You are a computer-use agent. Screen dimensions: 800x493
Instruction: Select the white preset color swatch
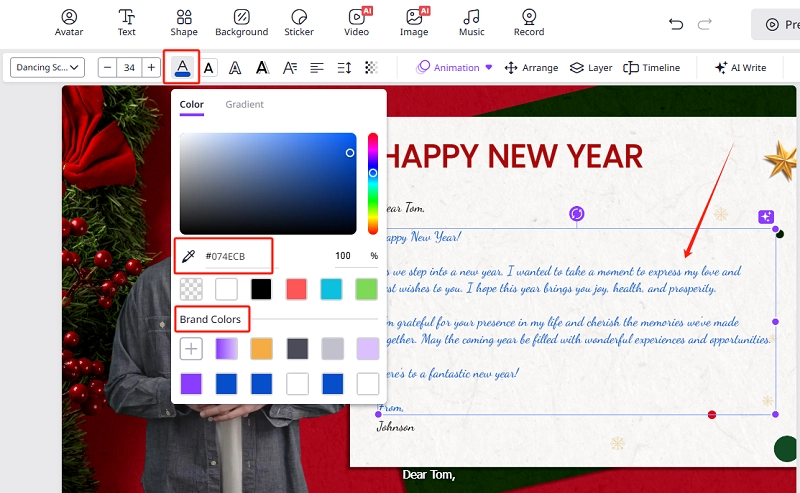tap(227, 289)
